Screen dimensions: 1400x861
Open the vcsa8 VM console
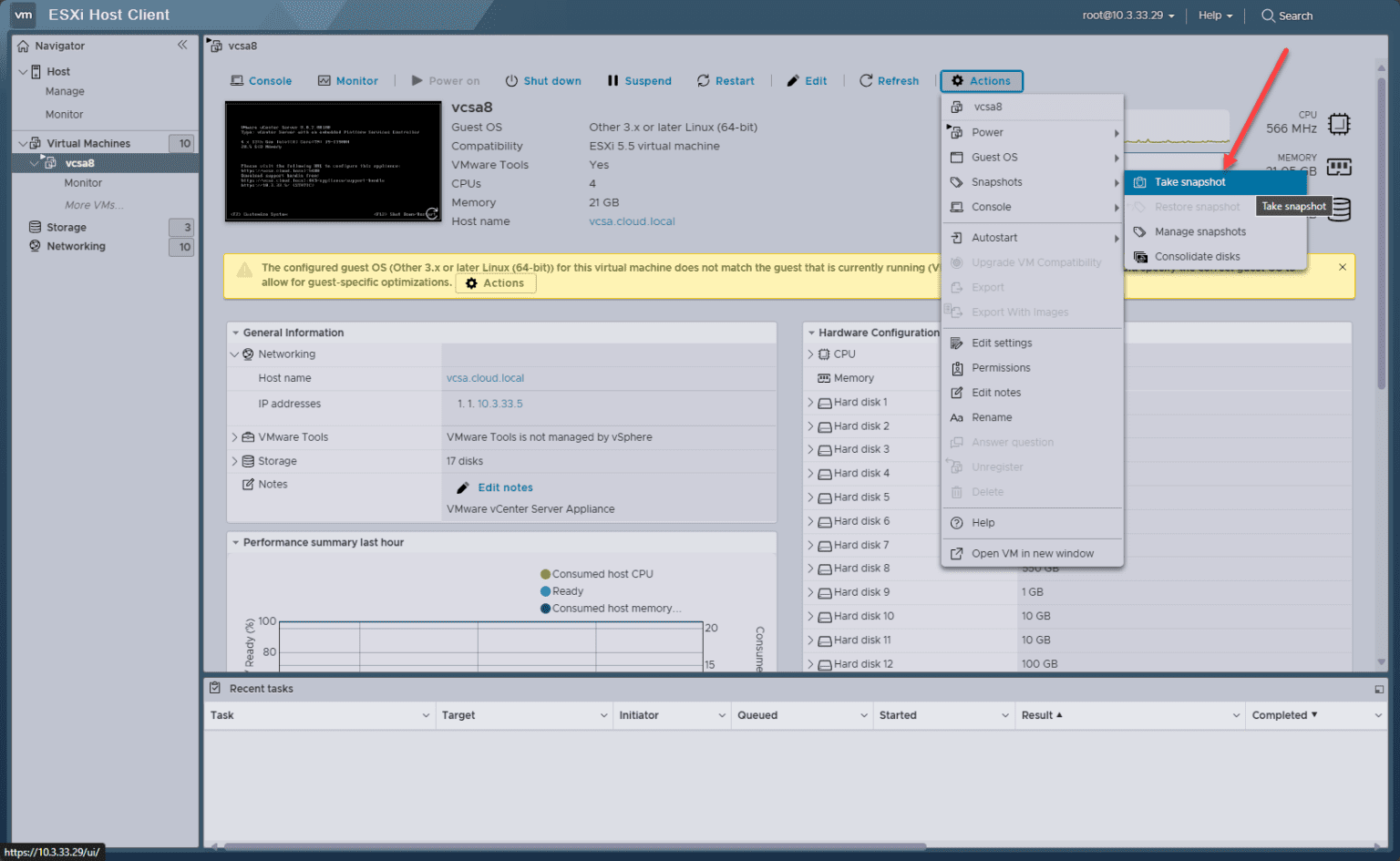coord(262,80)
